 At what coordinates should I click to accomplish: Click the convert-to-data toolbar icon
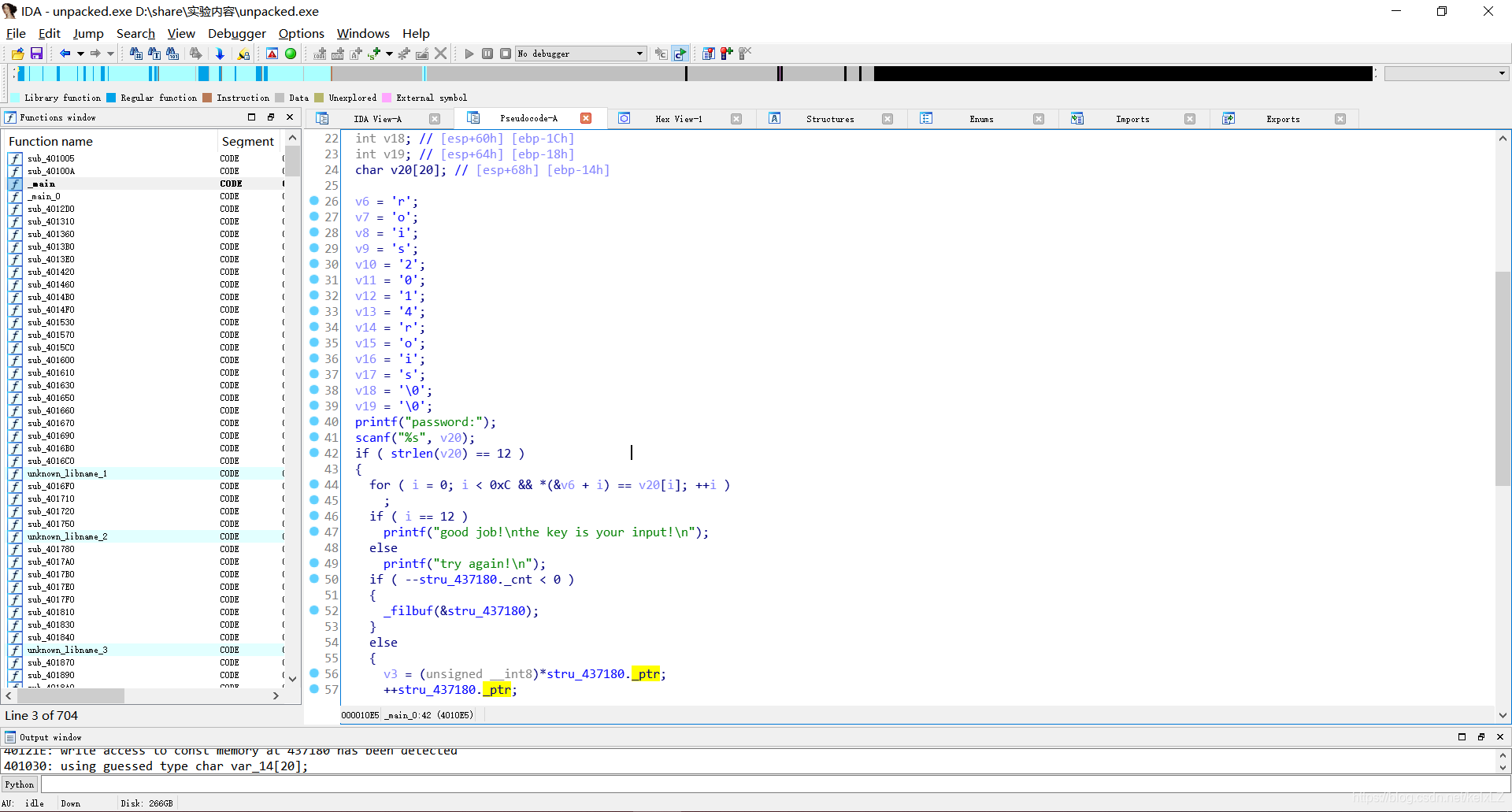click(338, 54)
